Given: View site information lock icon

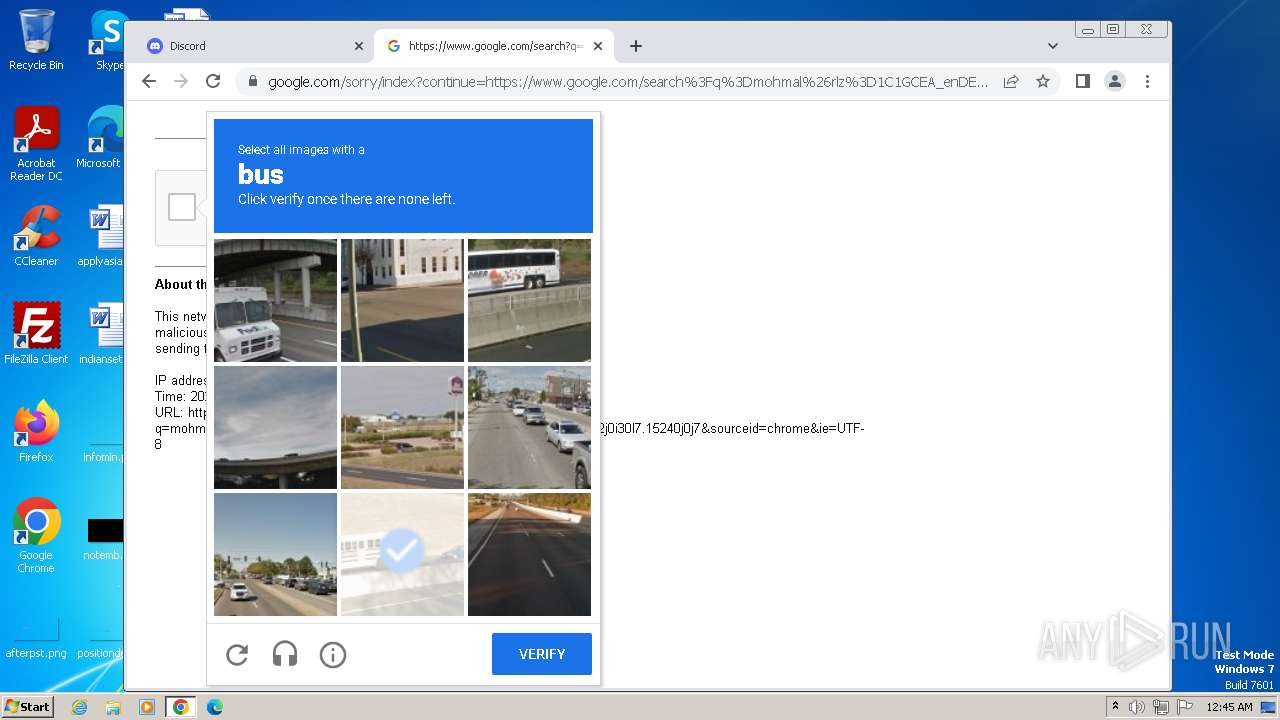Looking at the screenshot, I should tap(253, 82).
